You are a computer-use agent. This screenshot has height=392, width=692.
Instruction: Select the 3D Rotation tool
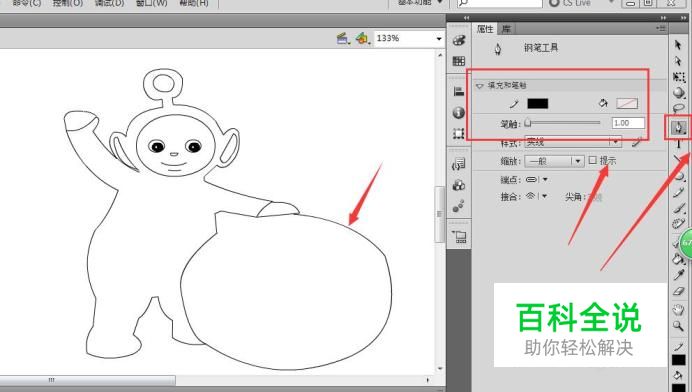click(x=679, y=92)
